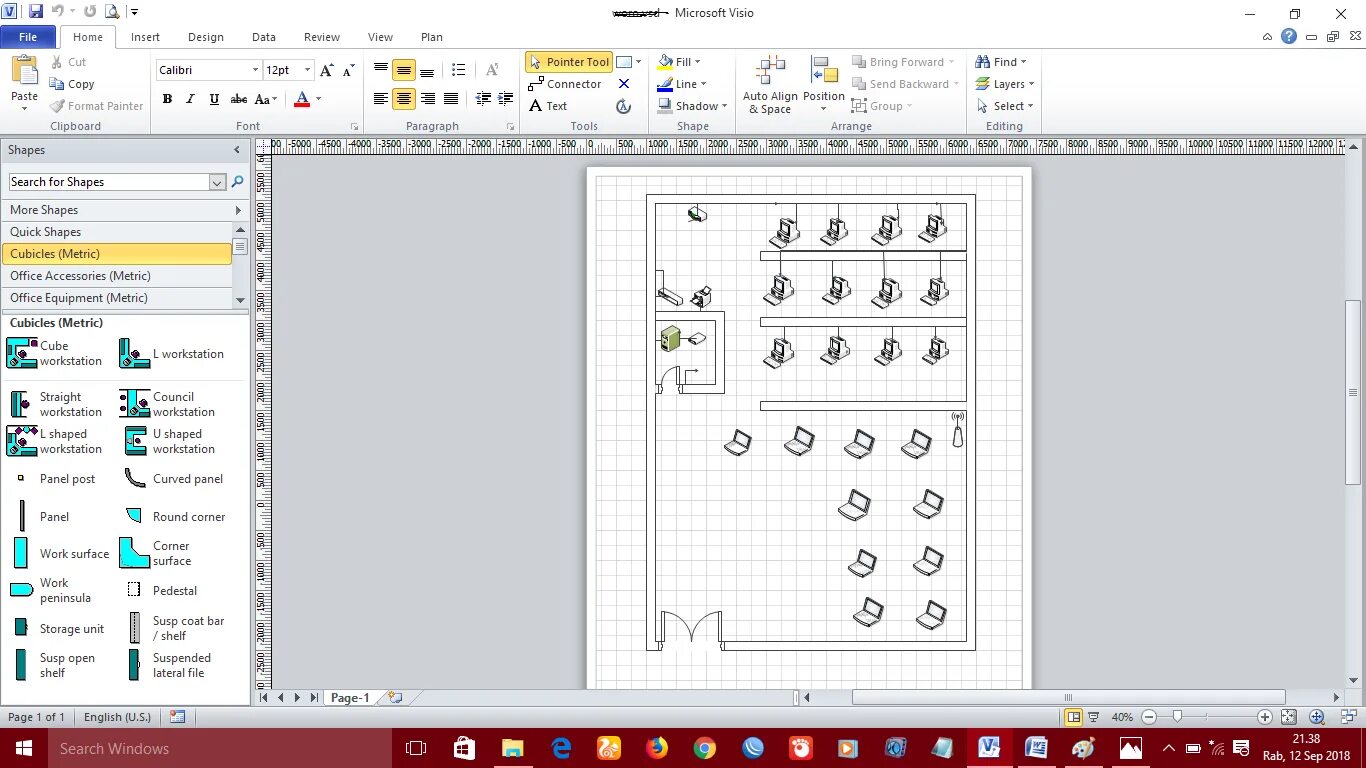Toggle Bold formatting
The image size is (1366, 768).
click(x=167, y=99)
